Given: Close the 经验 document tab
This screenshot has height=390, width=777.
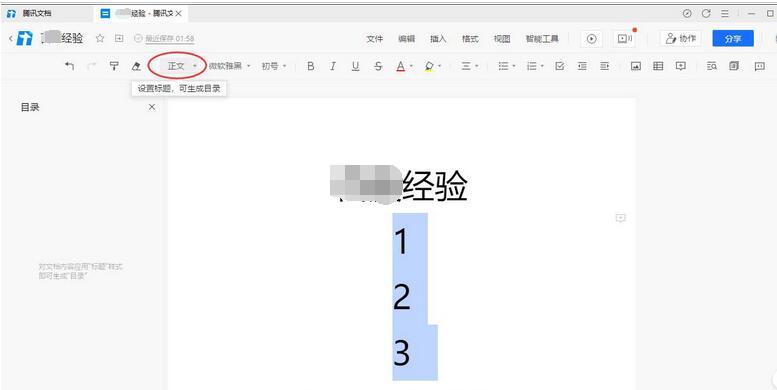Looking at the screenshot, I should point(178,14).
